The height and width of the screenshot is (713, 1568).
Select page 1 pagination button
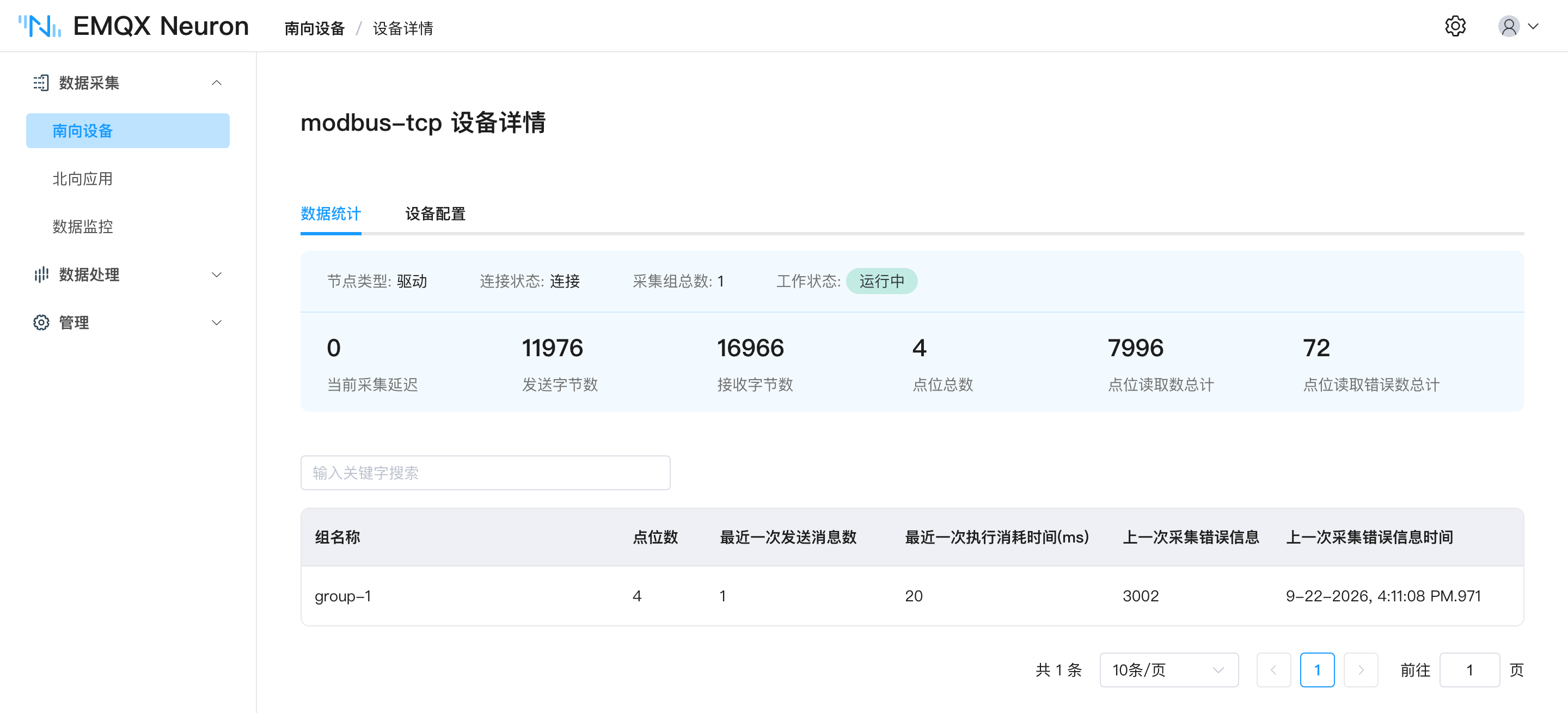1317,671
